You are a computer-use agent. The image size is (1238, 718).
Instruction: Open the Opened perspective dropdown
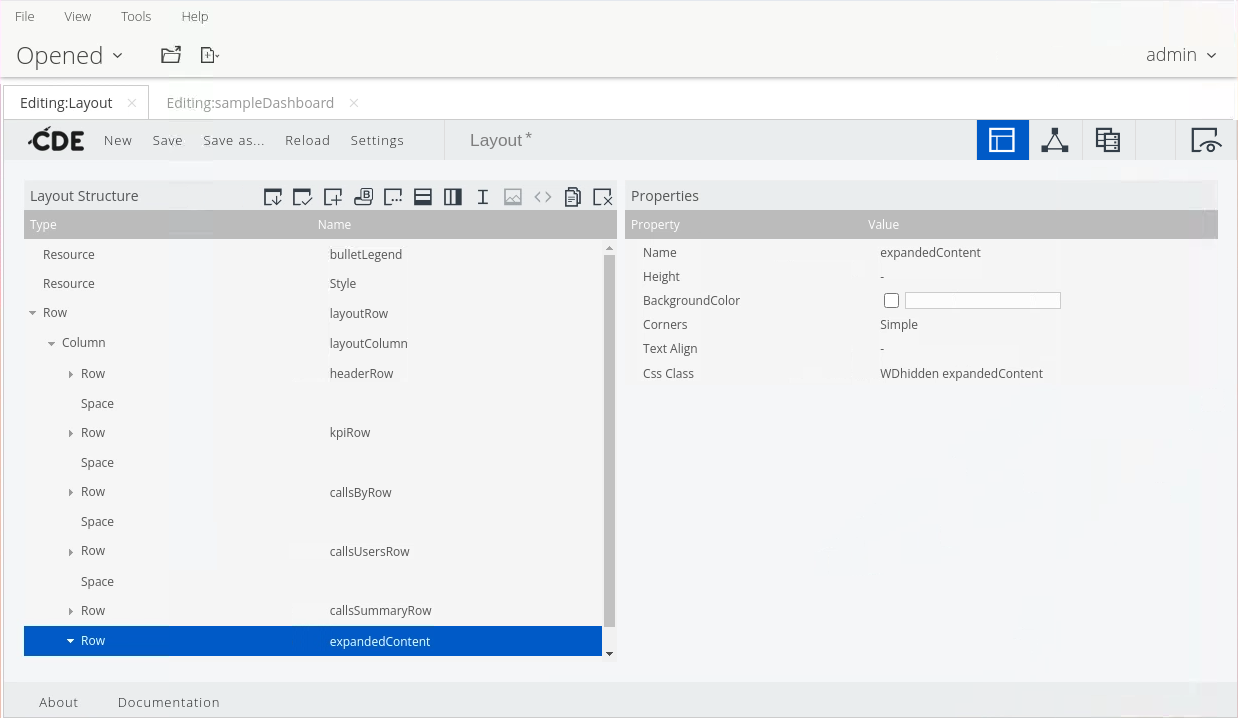click(70, 55)
